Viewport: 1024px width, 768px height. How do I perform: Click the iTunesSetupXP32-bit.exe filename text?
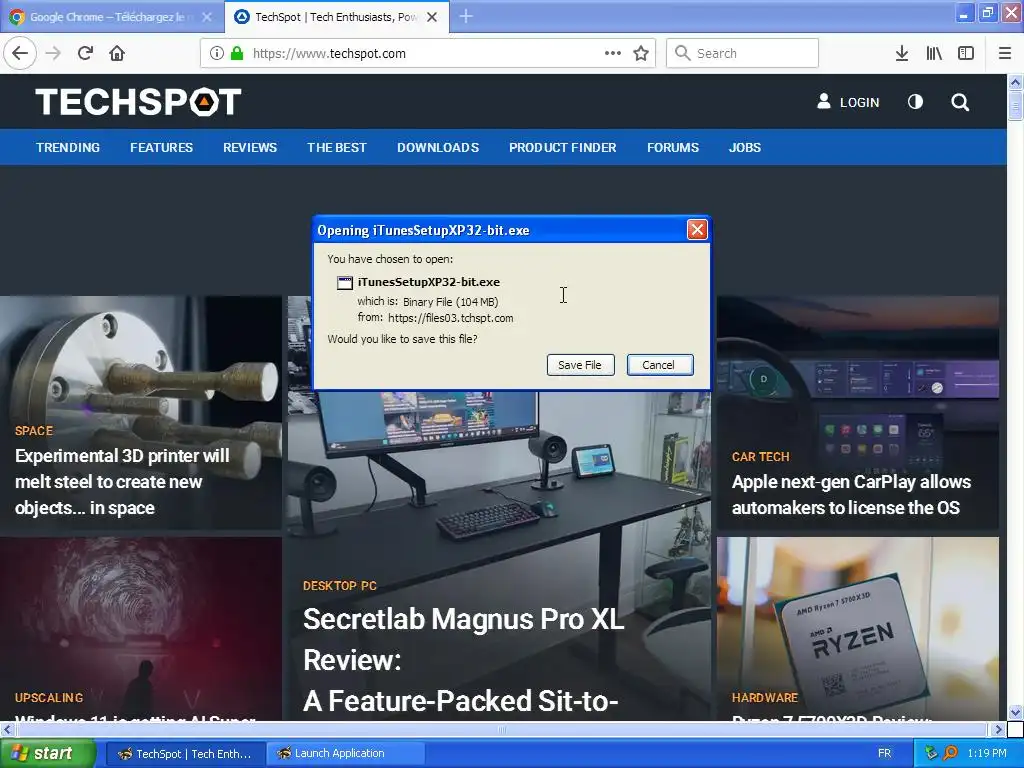429,282
